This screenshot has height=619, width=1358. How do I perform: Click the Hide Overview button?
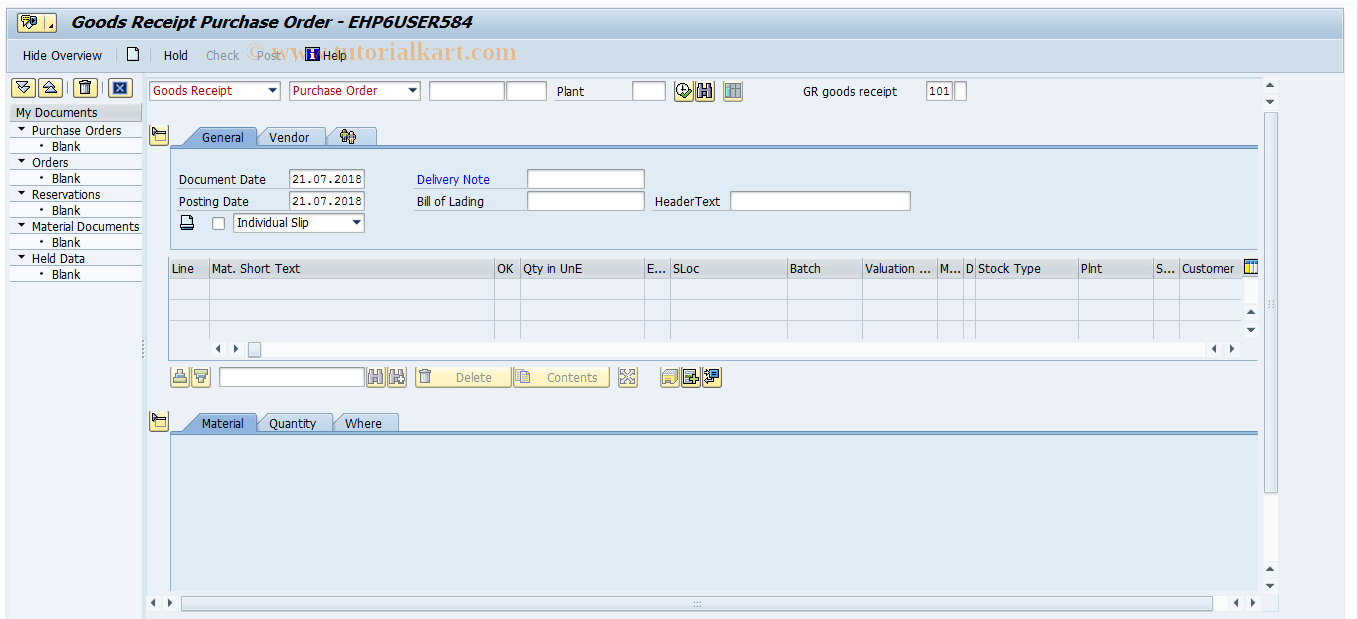point(61,56)
